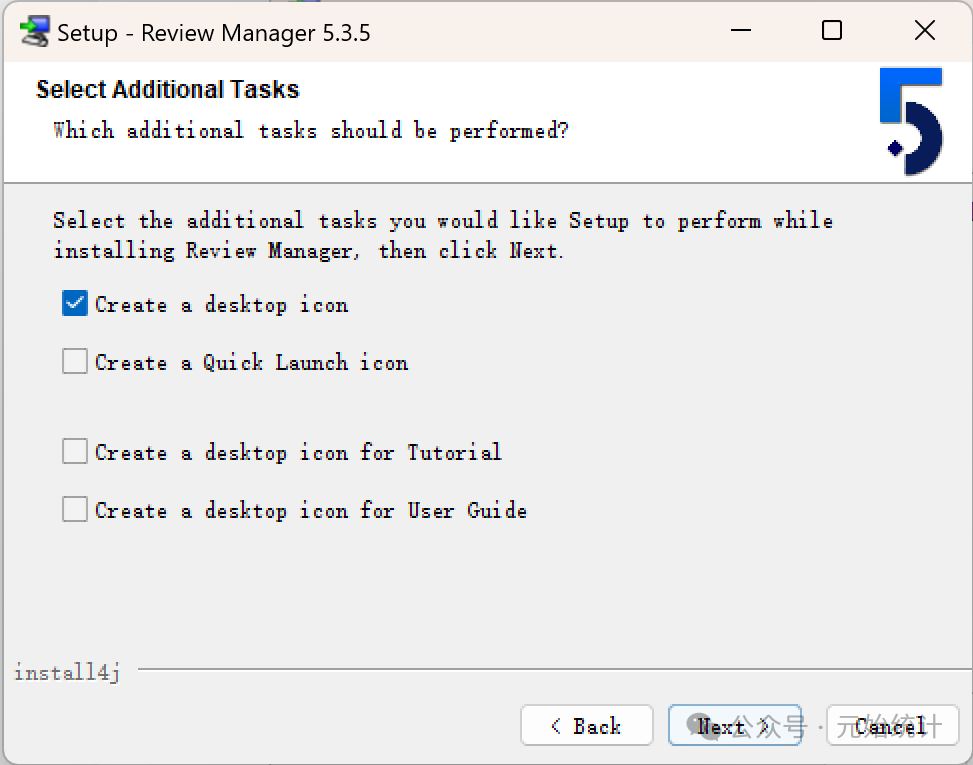973x765 pixels.
Task: Go back with the Back button
Action: pyautogui.click(x=587, y=726)
